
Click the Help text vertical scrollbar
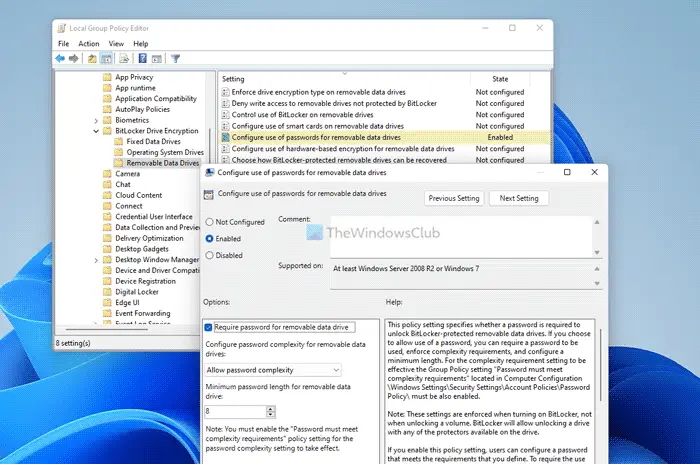[600, 365]
